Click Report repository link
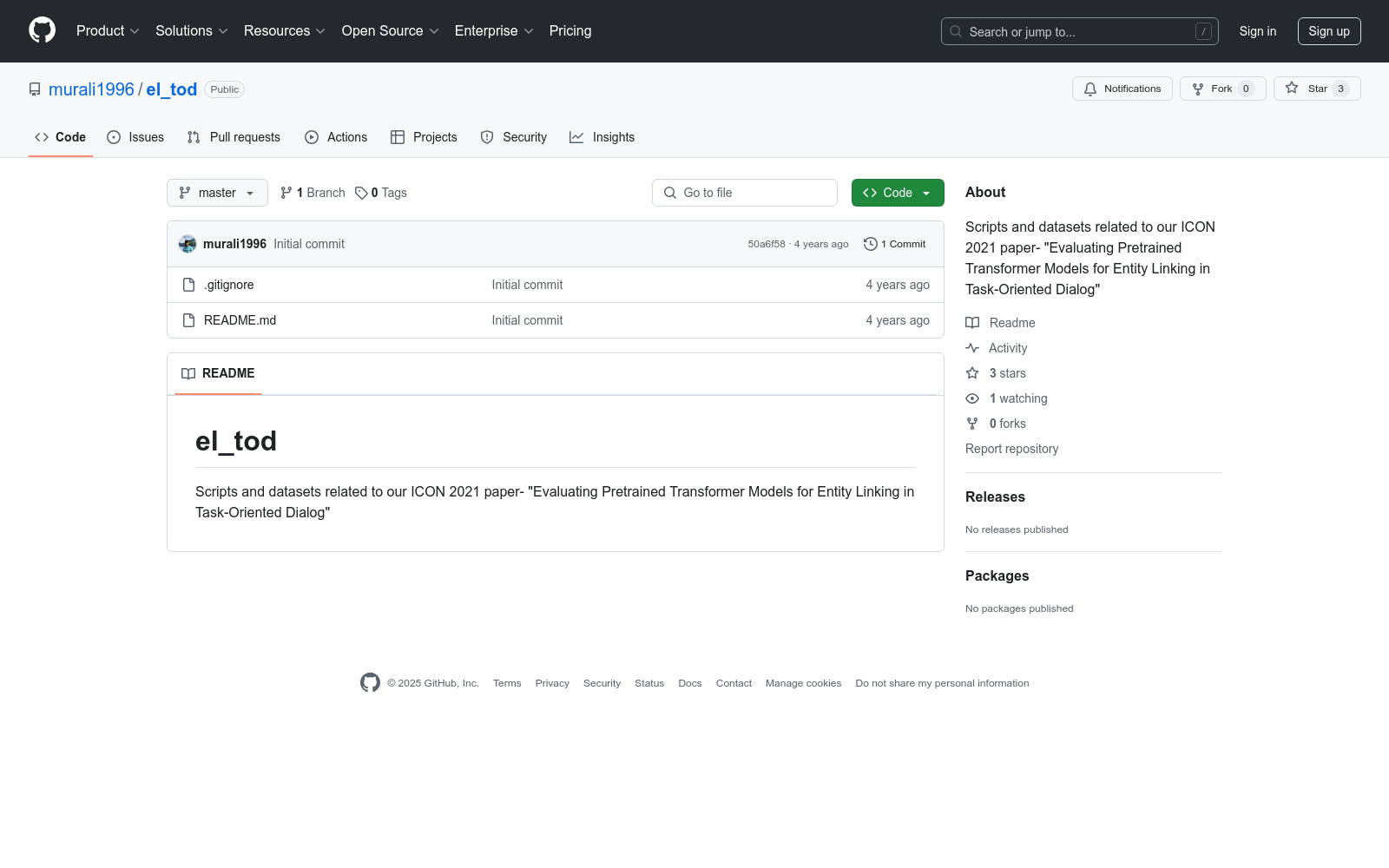The width and height of the screenshot is (1389, 868). (x=1011, y=449)
